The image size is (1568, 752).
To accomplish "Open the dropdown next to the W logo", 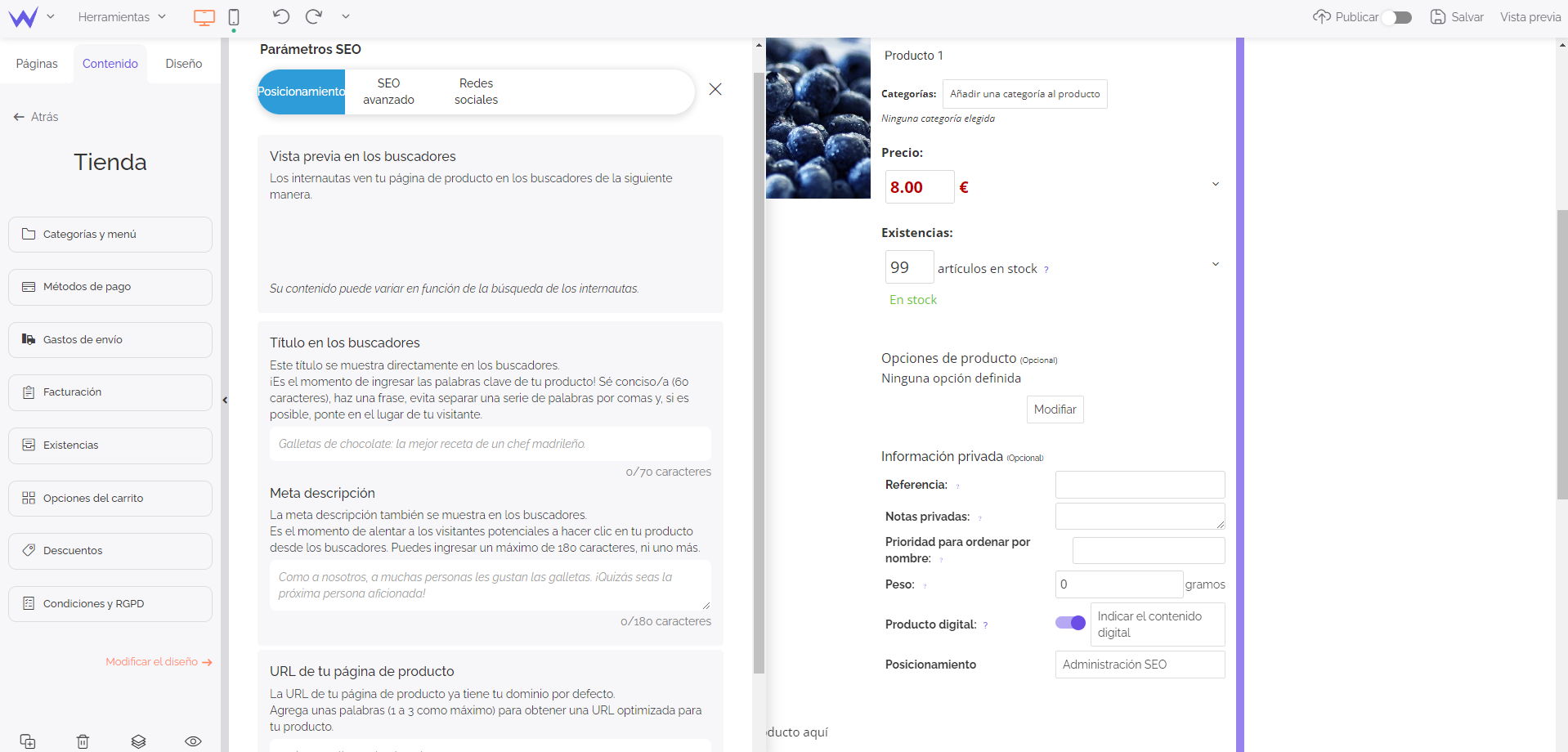I will [51, 16].
